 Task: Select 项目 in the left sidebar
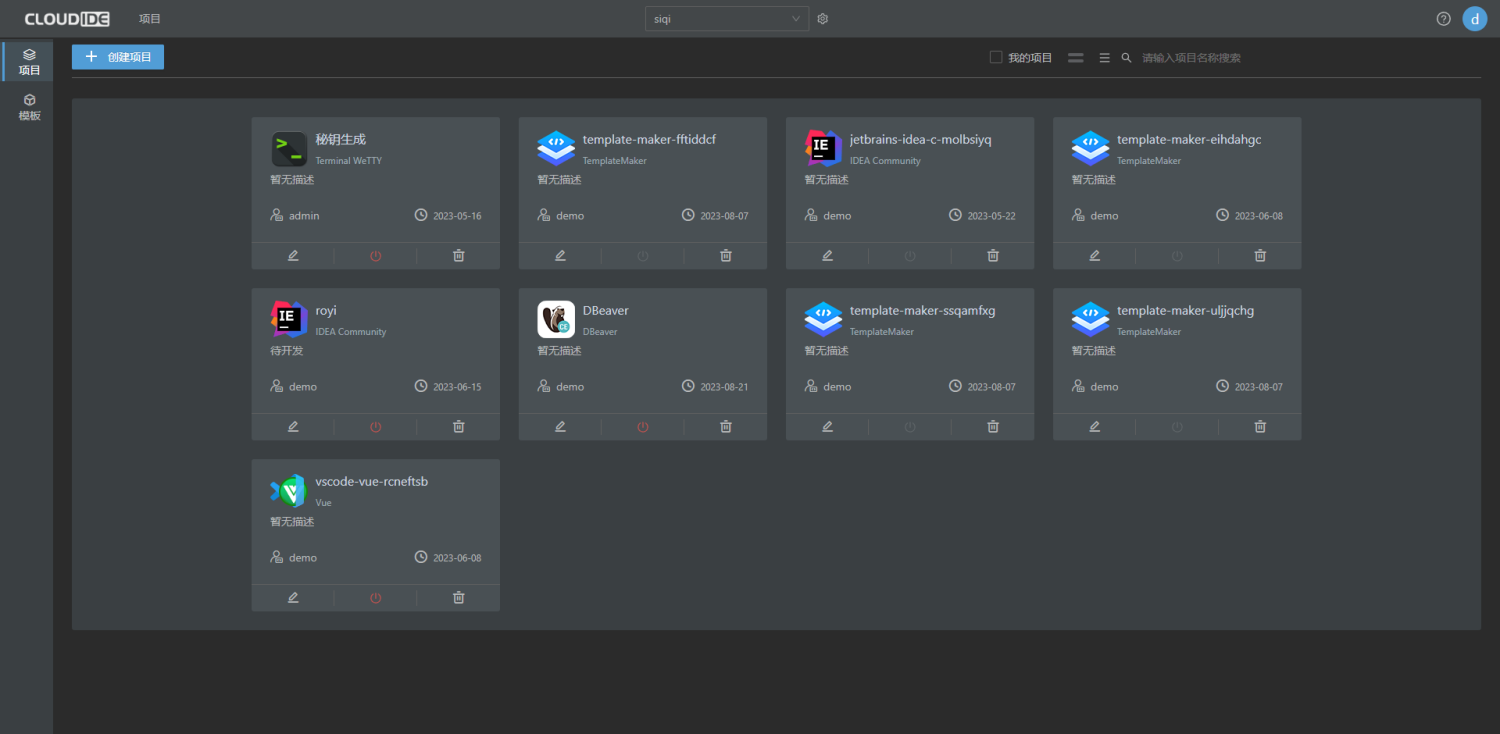29,62
